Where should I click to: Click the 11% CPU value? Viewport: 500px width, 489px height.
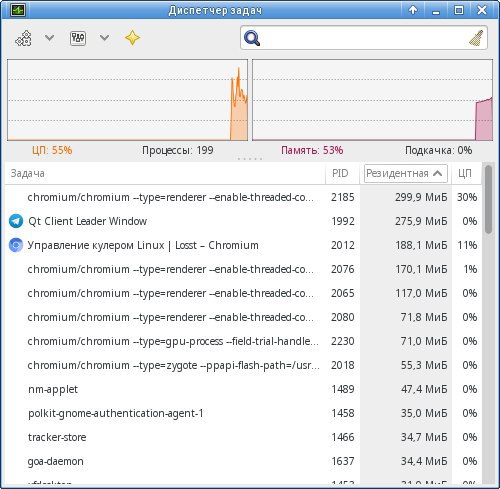pyautogui.click(x=467, y=245)
